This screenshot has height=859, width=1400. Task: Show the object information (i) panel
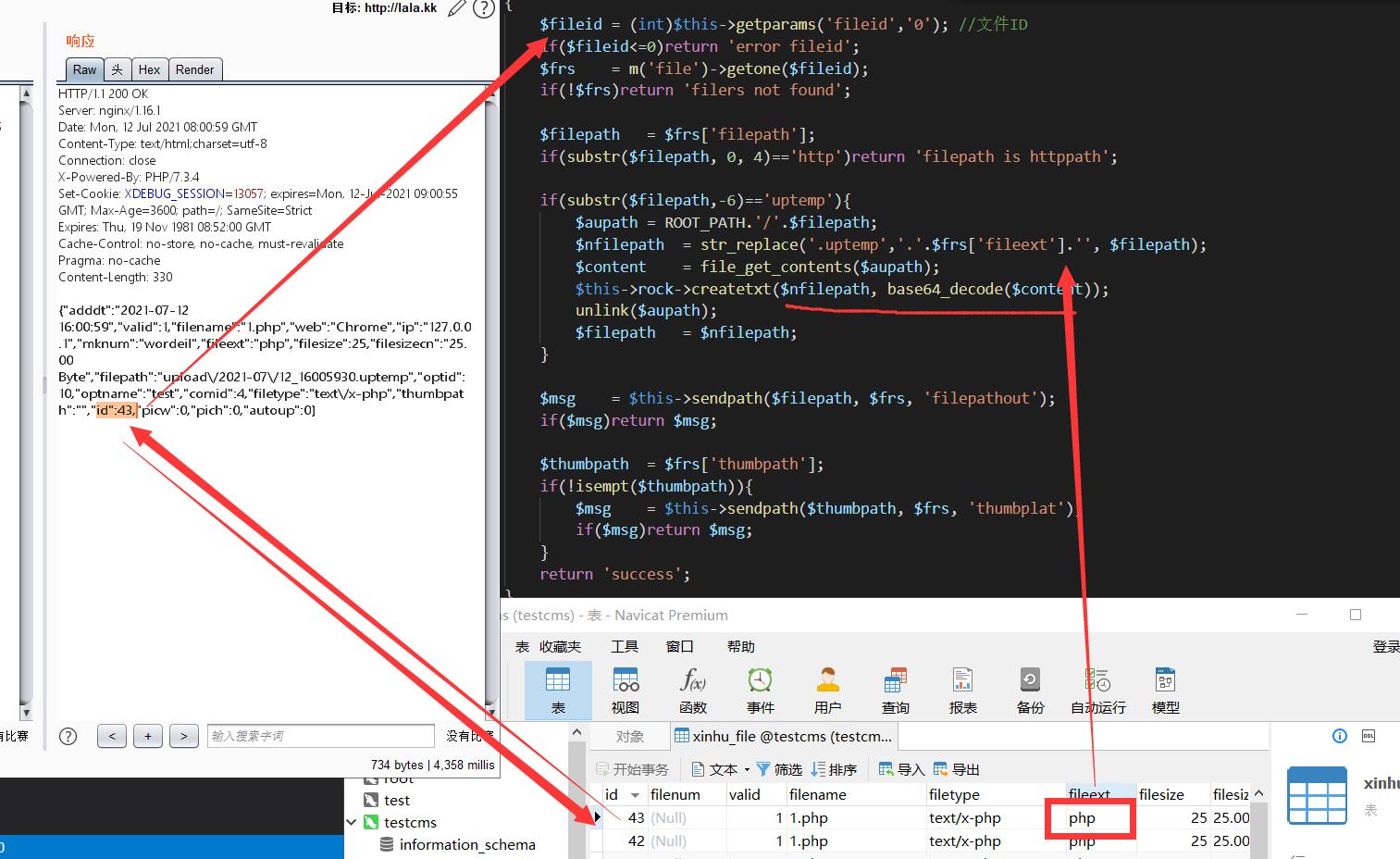click(1339, 736)
